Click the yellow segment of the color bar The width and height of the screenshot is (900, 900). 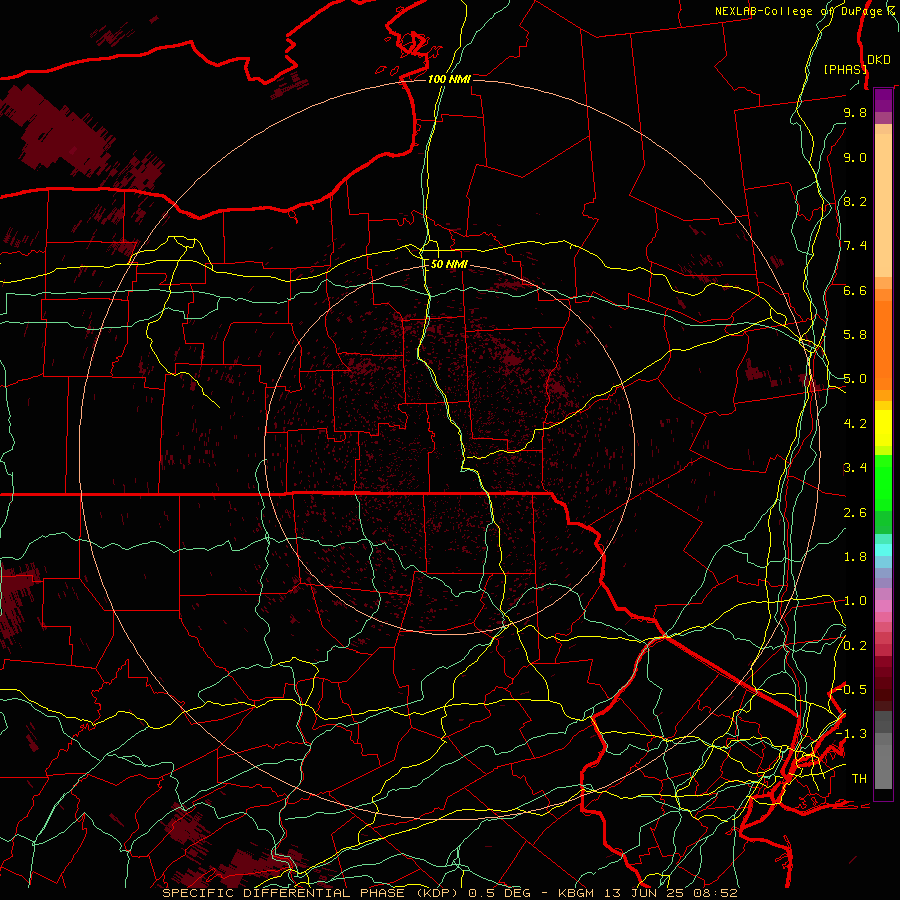pyautogui.click(x=883, y=428)
